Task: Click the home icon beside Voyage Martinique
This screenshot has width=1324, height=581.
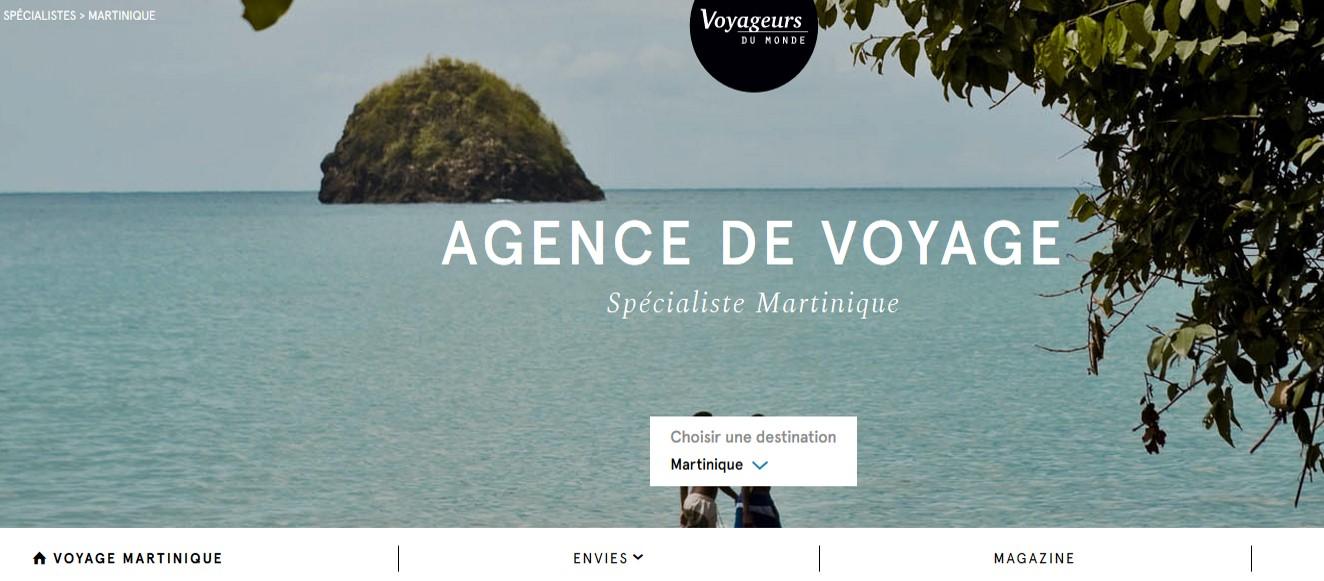Action: (x=40, y=559)
